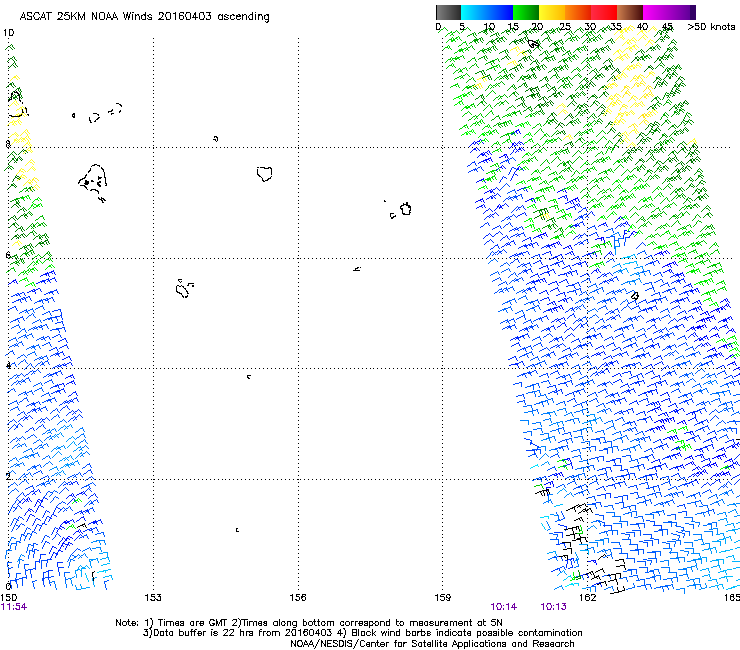
Task: Select the green 15-20 knots color bar segment
Action: (x=526, y=12)
